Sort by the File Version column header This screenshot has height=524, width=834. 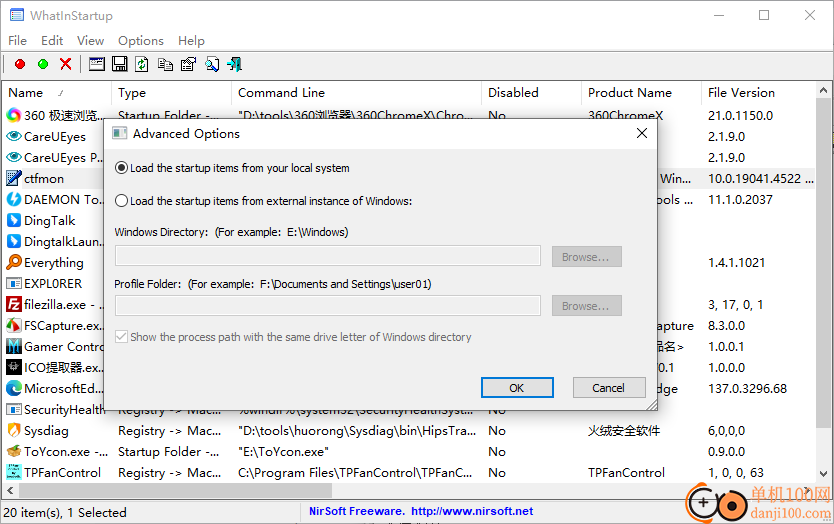click(x=758, y=93)
